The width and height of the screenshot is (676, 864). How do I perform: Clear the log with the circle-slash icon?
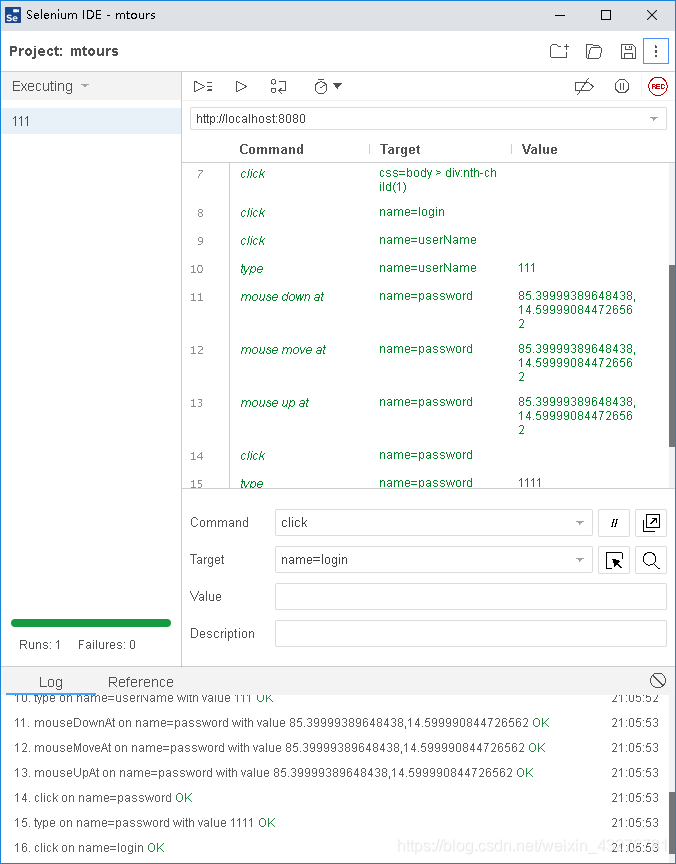coord(657,681)
